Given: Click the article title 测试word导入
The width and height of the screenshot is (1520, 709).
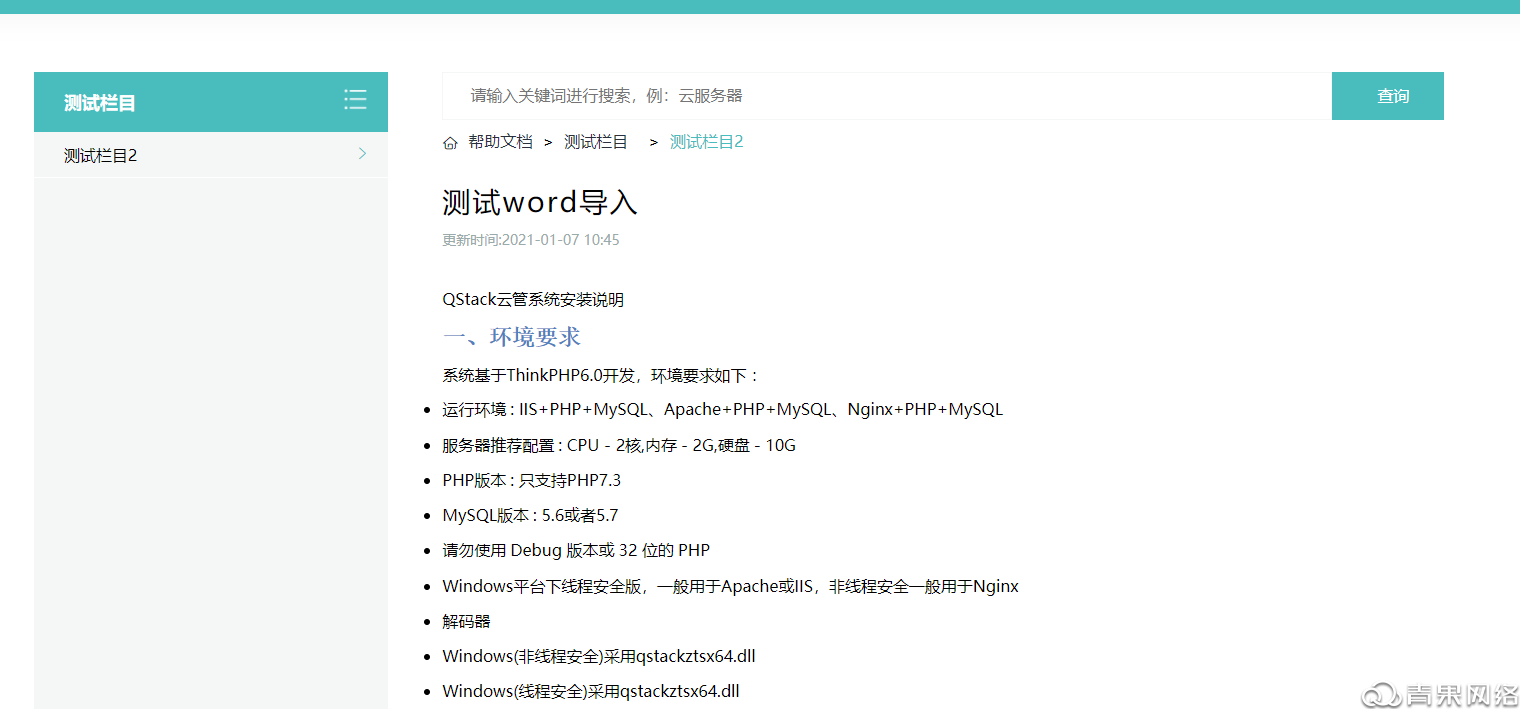Looking at the screenshot, I should click(x=540, y=203).
